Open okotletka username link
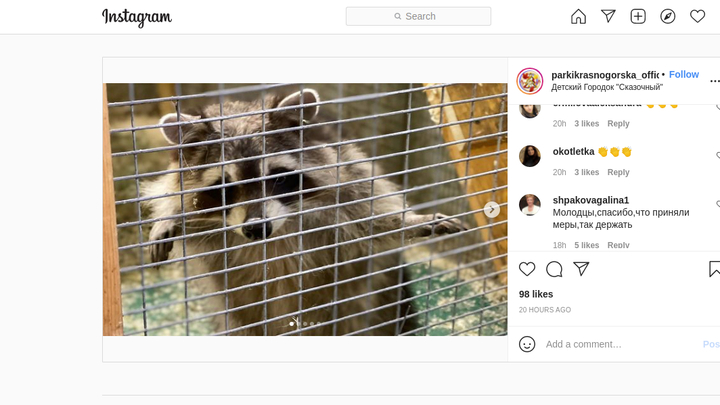 (x=574, y=152)
